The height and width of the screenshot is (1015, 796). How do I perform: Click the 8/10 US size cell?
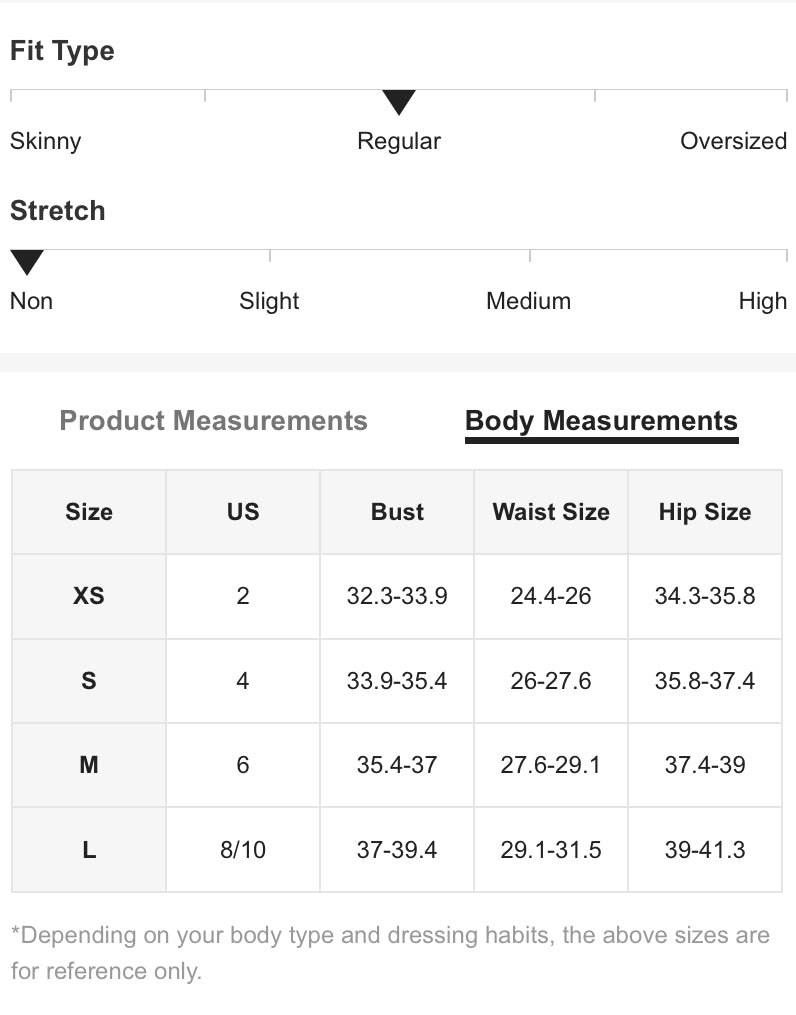point(243,850)
